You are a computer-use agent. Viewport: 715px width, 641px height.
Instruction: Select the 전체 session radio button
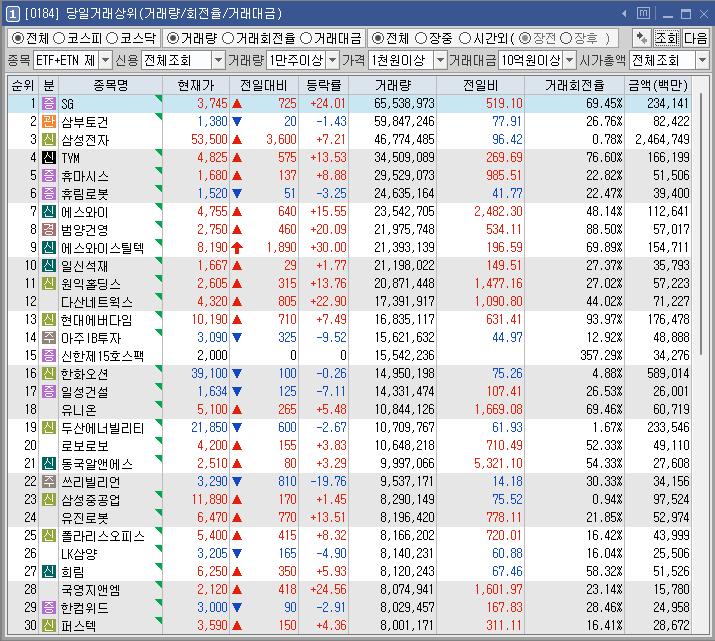point(377,38)
